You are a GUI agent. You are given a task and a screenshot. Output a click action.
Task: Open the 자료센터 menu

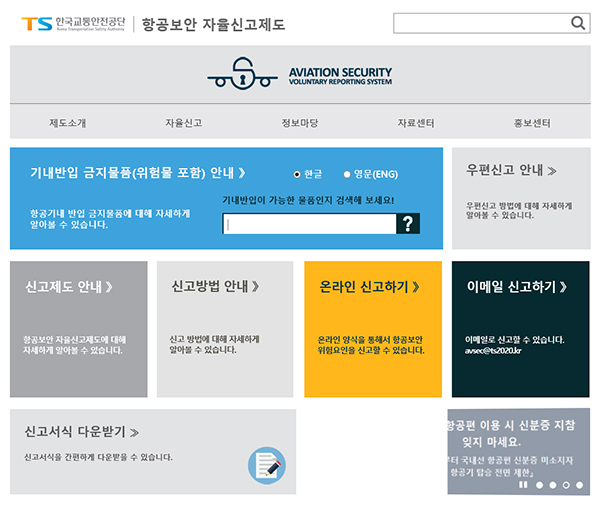[415, 123]
